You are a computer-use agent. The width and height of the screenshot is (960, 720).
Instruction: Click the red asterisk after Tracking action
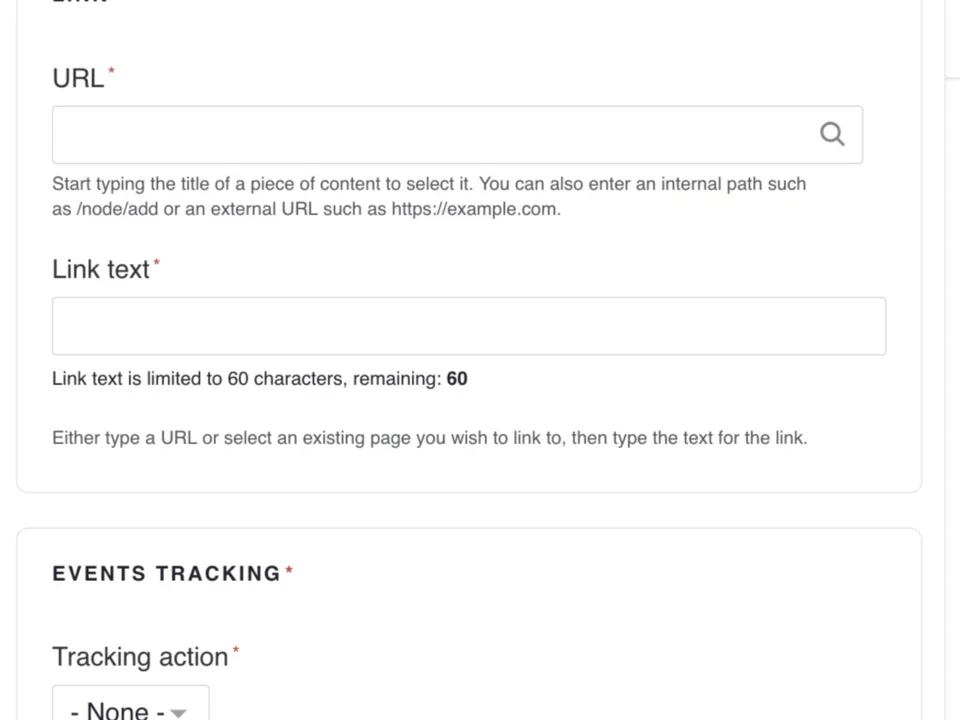point(236,650)
